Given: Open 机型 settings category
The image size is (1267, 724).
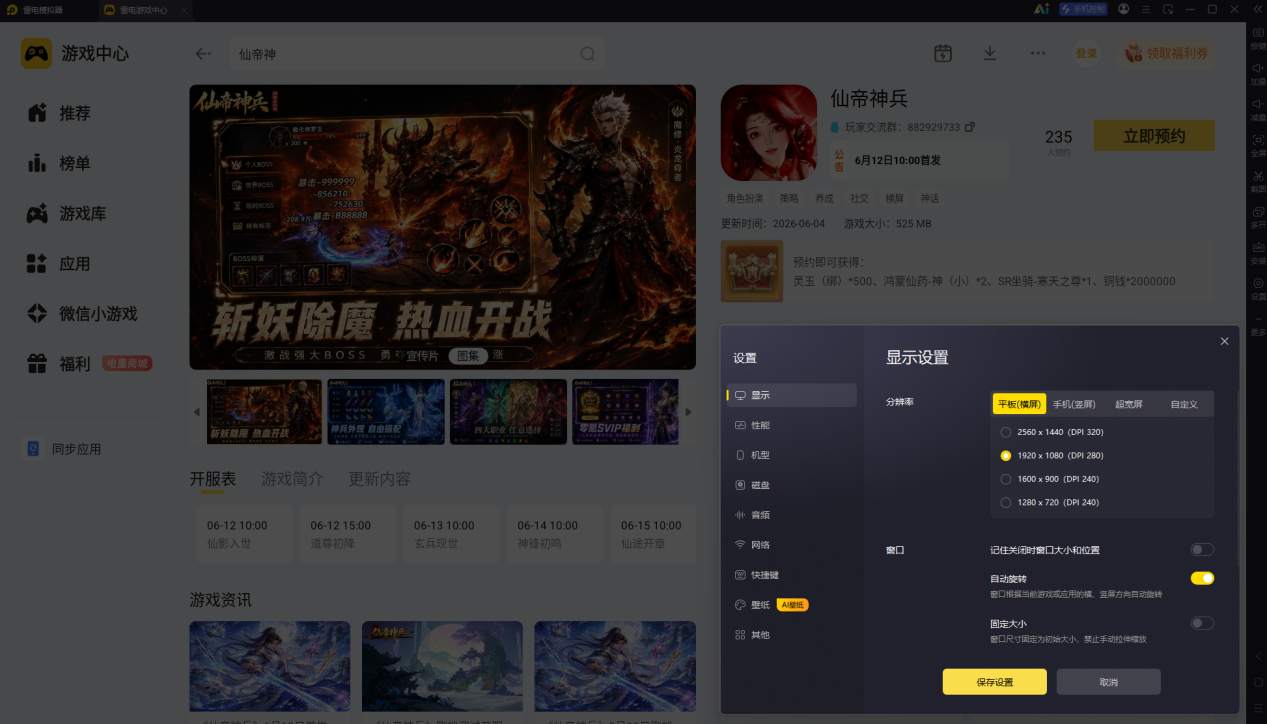Looking at the screenshot, I should (792, 455).
